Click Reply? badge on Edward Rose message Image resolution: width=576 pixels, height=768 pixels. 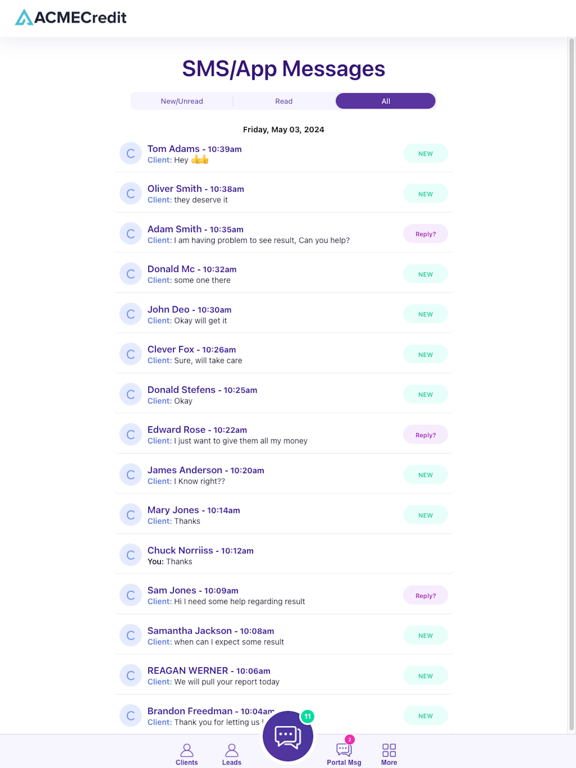click(x=425, y=435)
